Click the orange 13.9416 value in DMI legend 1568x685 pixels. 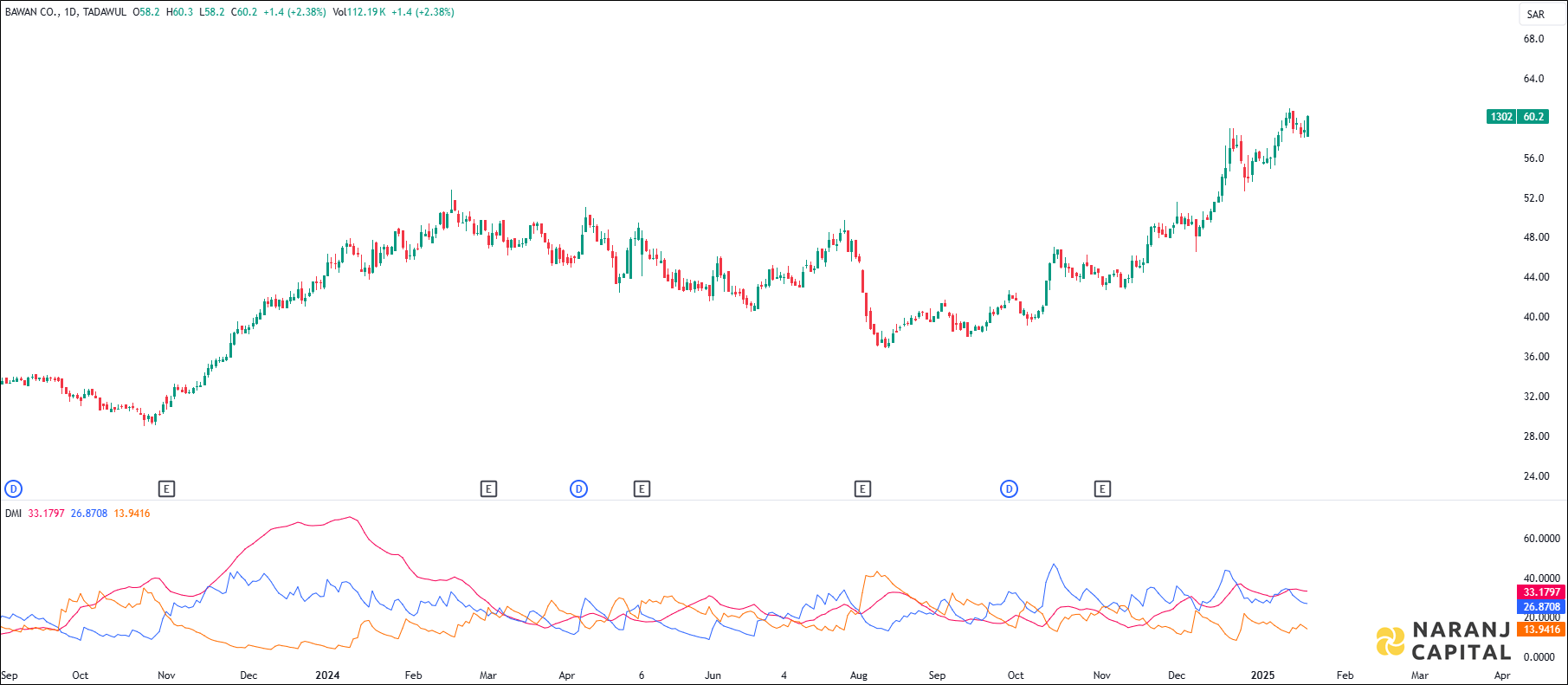coord(132,514)
